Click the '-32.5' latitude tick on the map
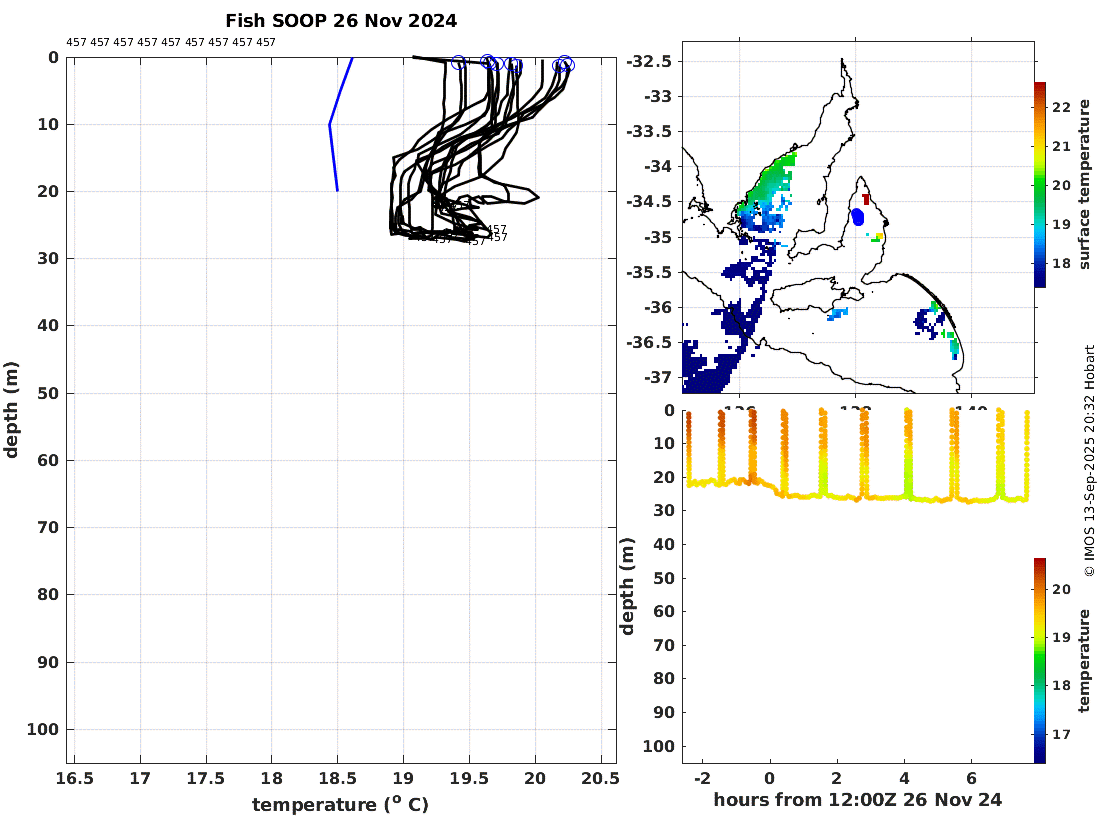The height and width of the screenshot is (820, 1100). (x=649, y=62)
